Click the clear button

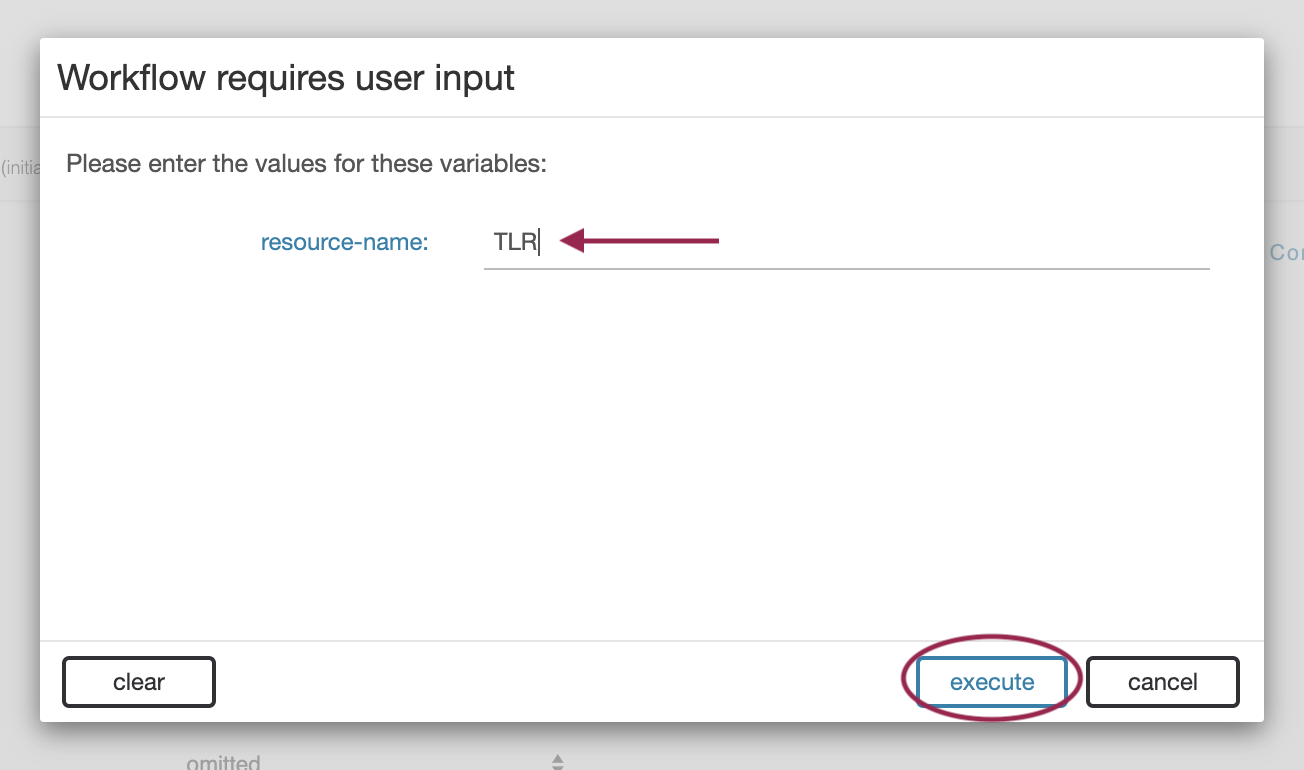click(139, 682)
